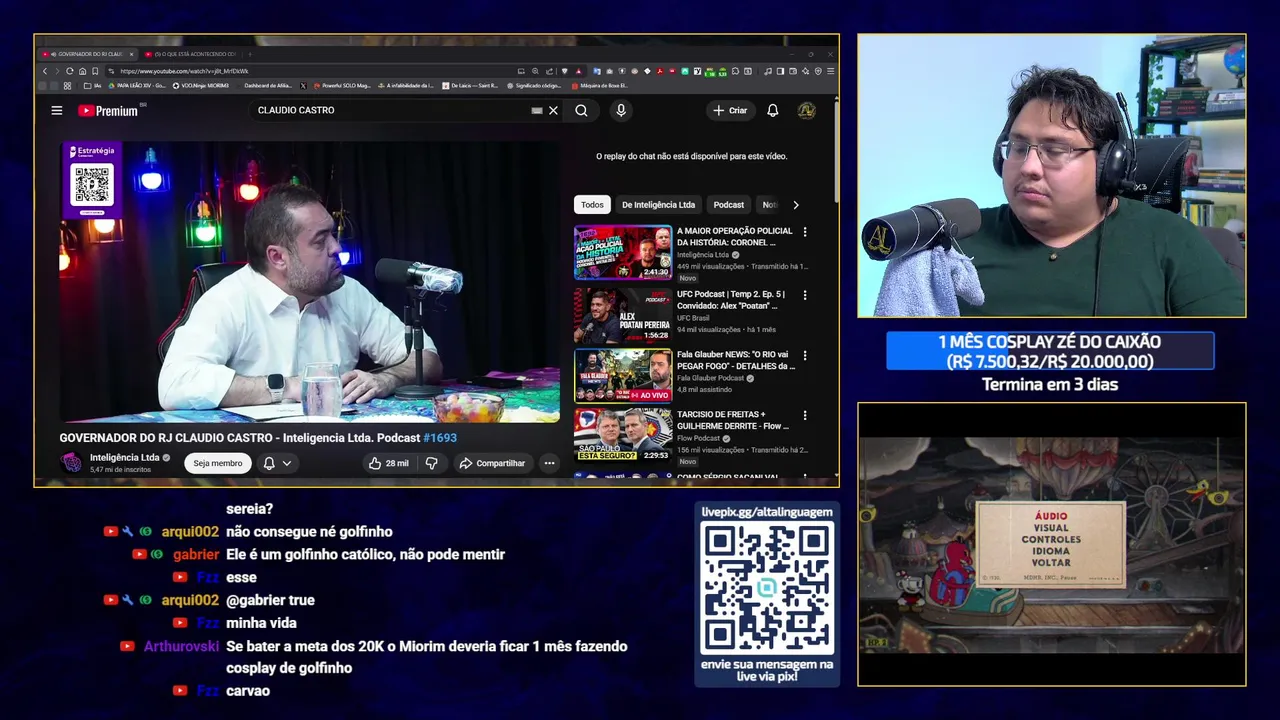Click the browser address bar URL
The image size is (1280, 720).
[x=184, y=71]
